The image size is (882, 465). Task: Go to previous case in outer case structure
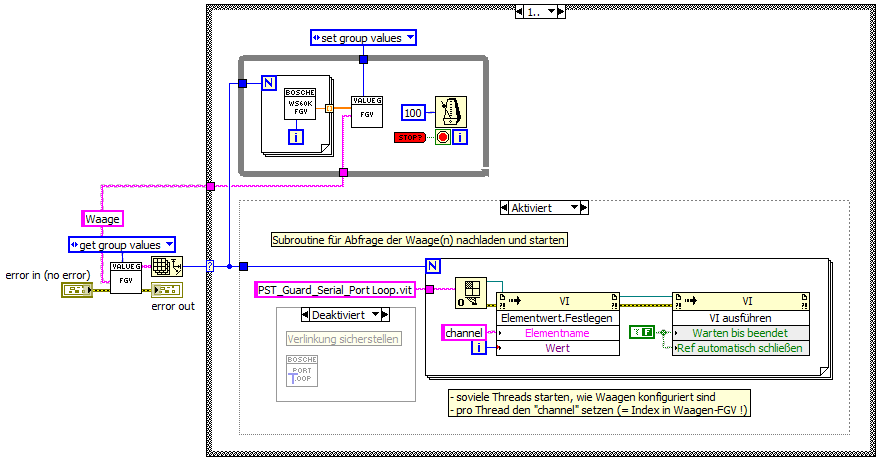coord(519,11)
